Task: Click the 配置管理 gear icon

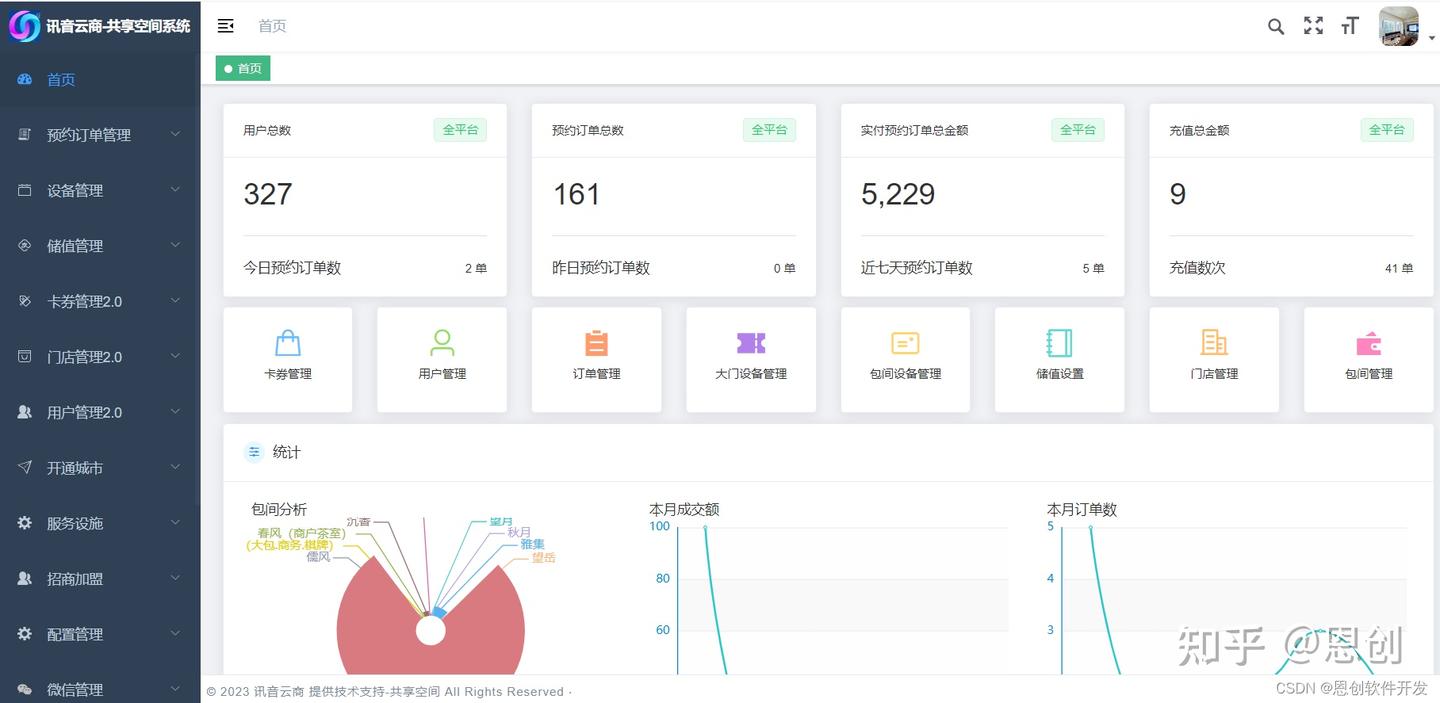Action: pyautogui.click(x=25, y=634)
